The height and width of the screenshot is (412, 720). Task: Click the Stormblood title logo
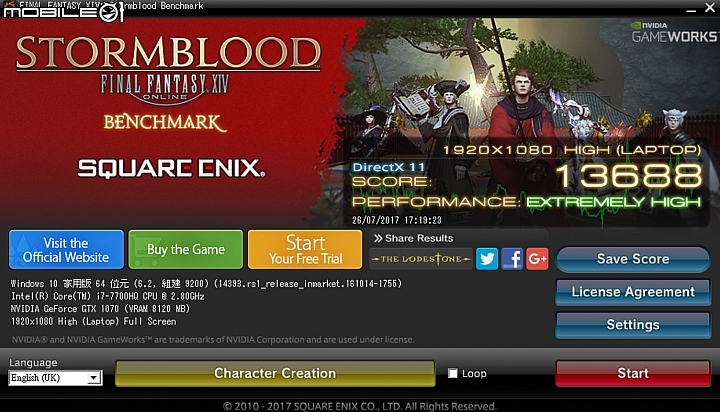click(168, 53)
